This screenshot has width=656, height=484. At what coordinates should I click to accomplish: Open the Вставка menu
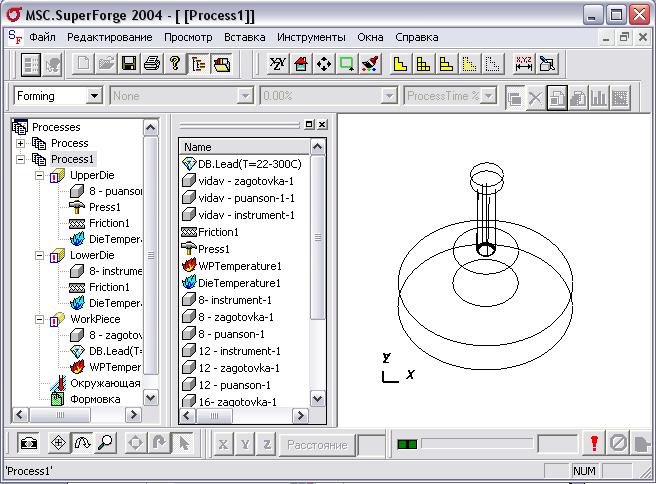(x=245, y=37)
